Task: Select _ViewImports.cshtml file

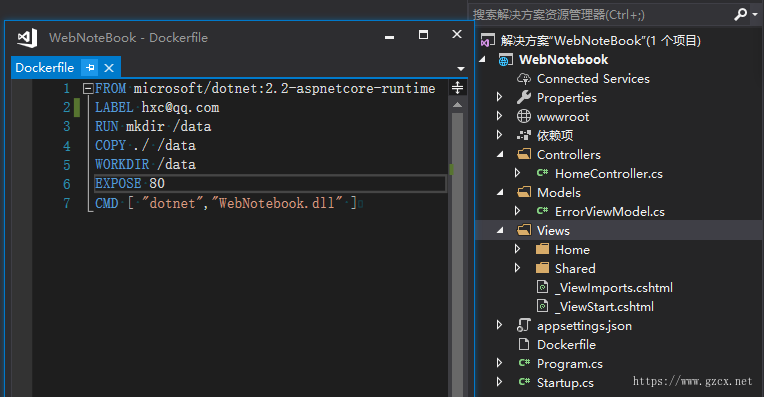Action: [x=614, y=287]
